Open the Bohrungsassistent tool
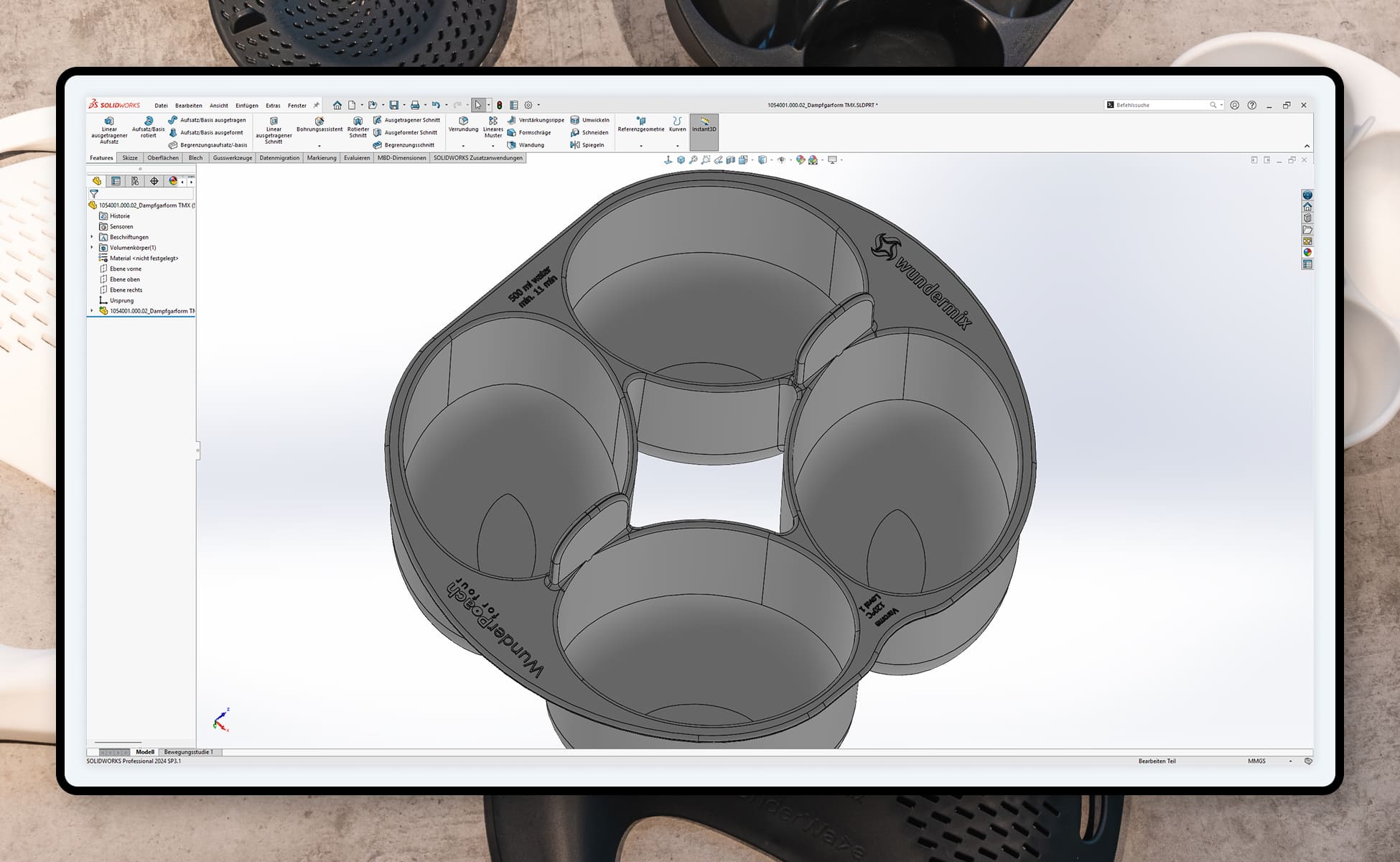 319,124
